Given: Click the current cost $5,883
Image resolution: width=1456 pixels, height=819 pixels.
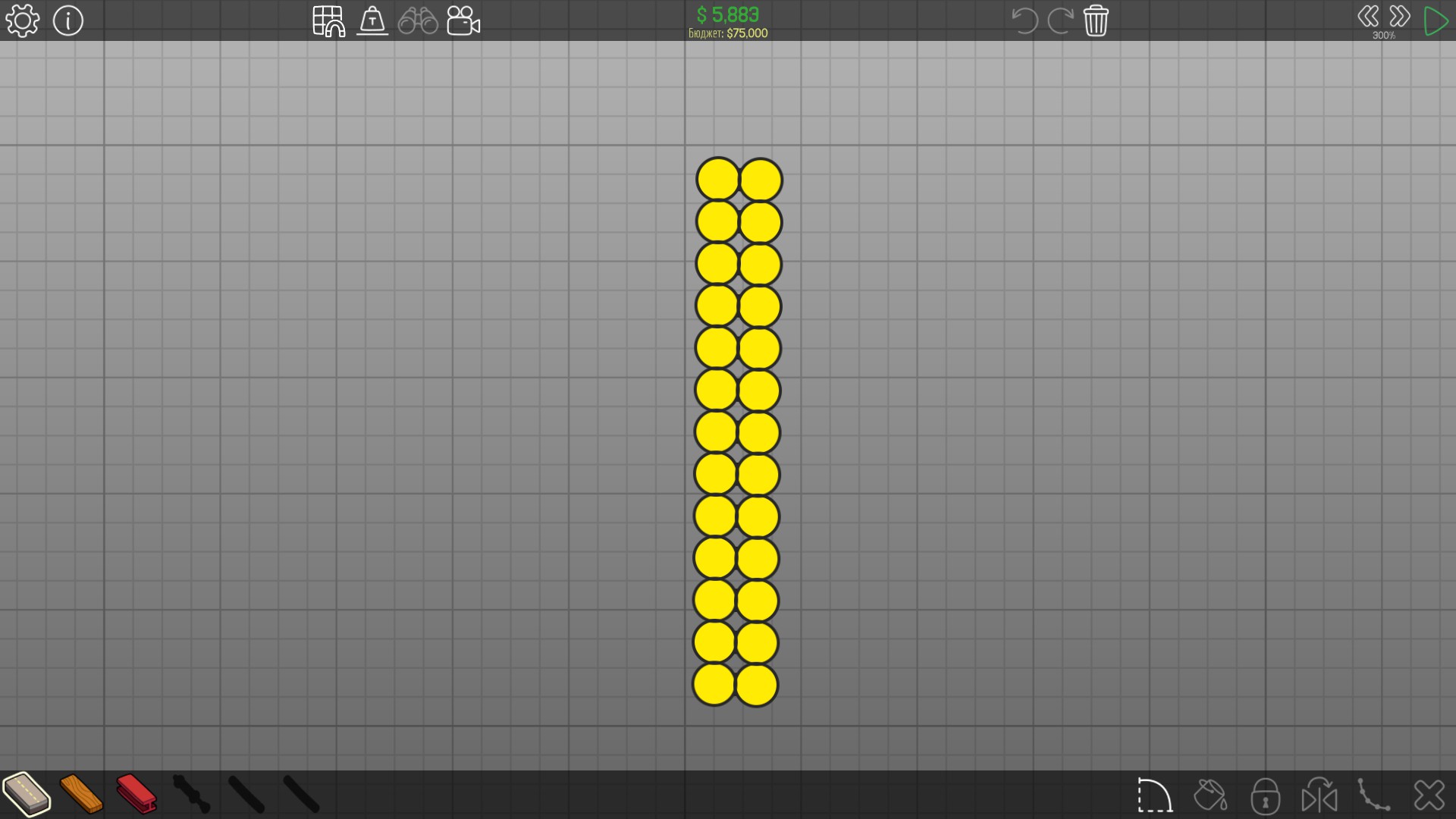Looking at the screenshot, I should [x=727, y=14].
